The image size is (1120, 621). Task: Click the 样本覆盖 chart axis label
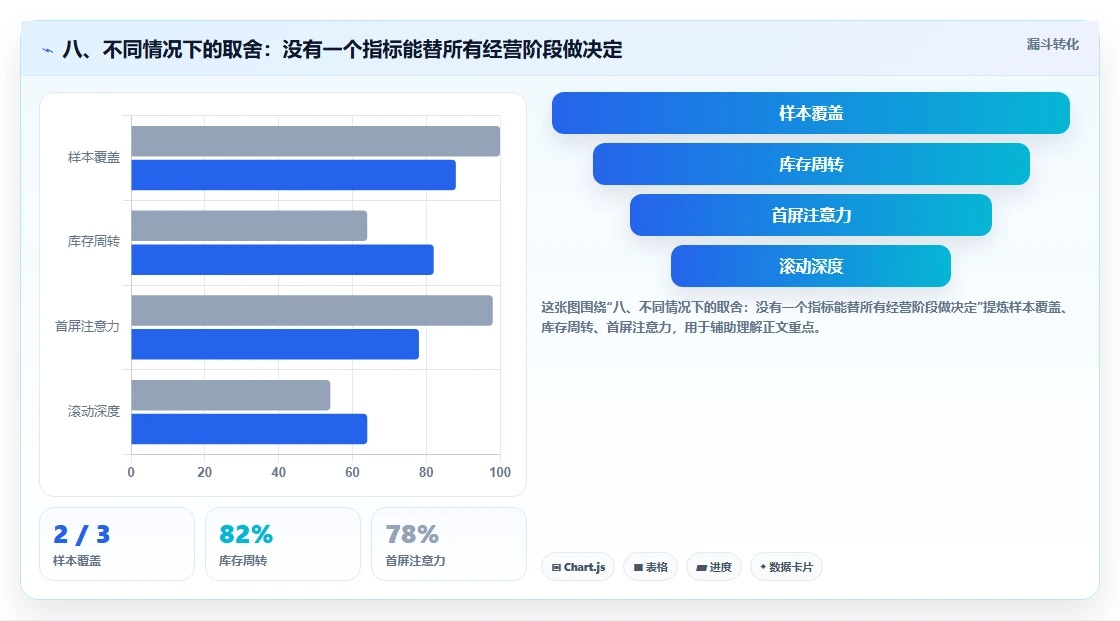pyautogui.click(x=94, y=157)
